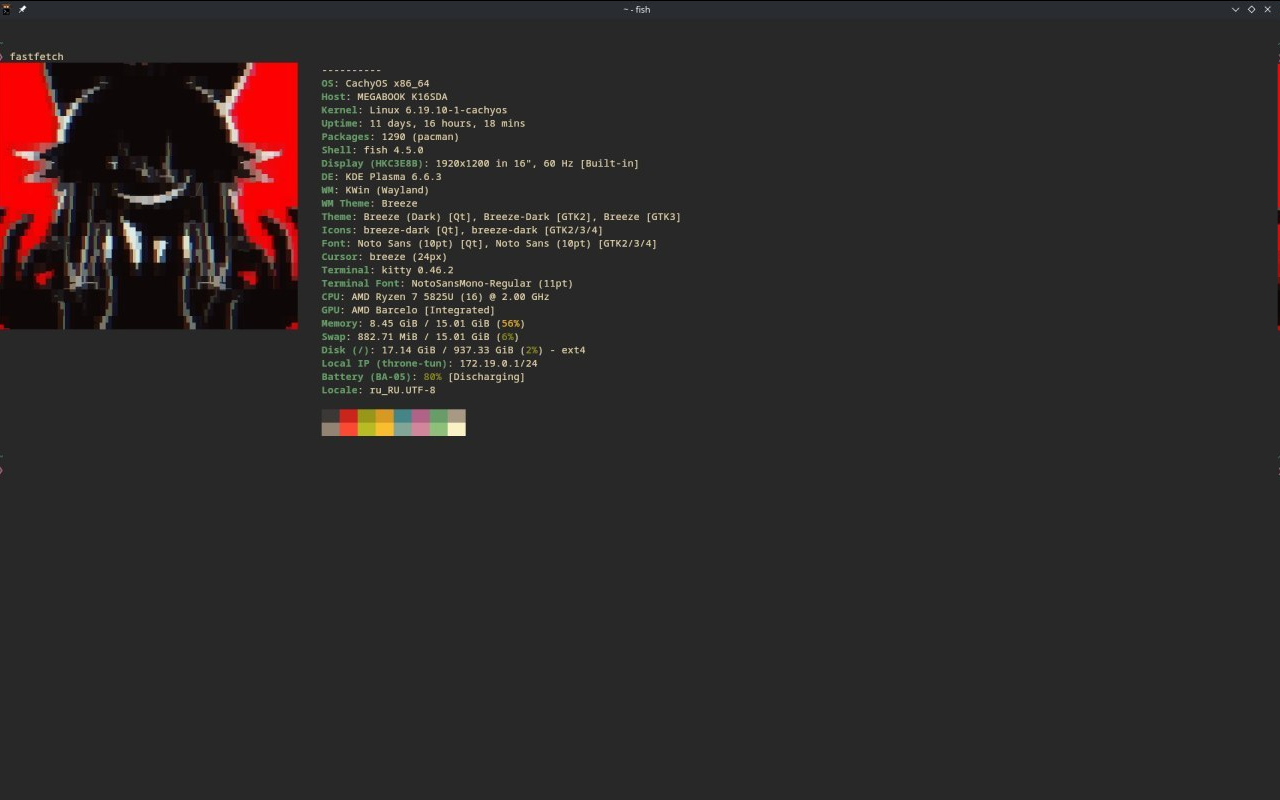Image resolution: width=1280 pixels, height=800 pixels.
Task: Click the 'Memory: 8.45 GiB' line
Action: [x=423, y=324]
